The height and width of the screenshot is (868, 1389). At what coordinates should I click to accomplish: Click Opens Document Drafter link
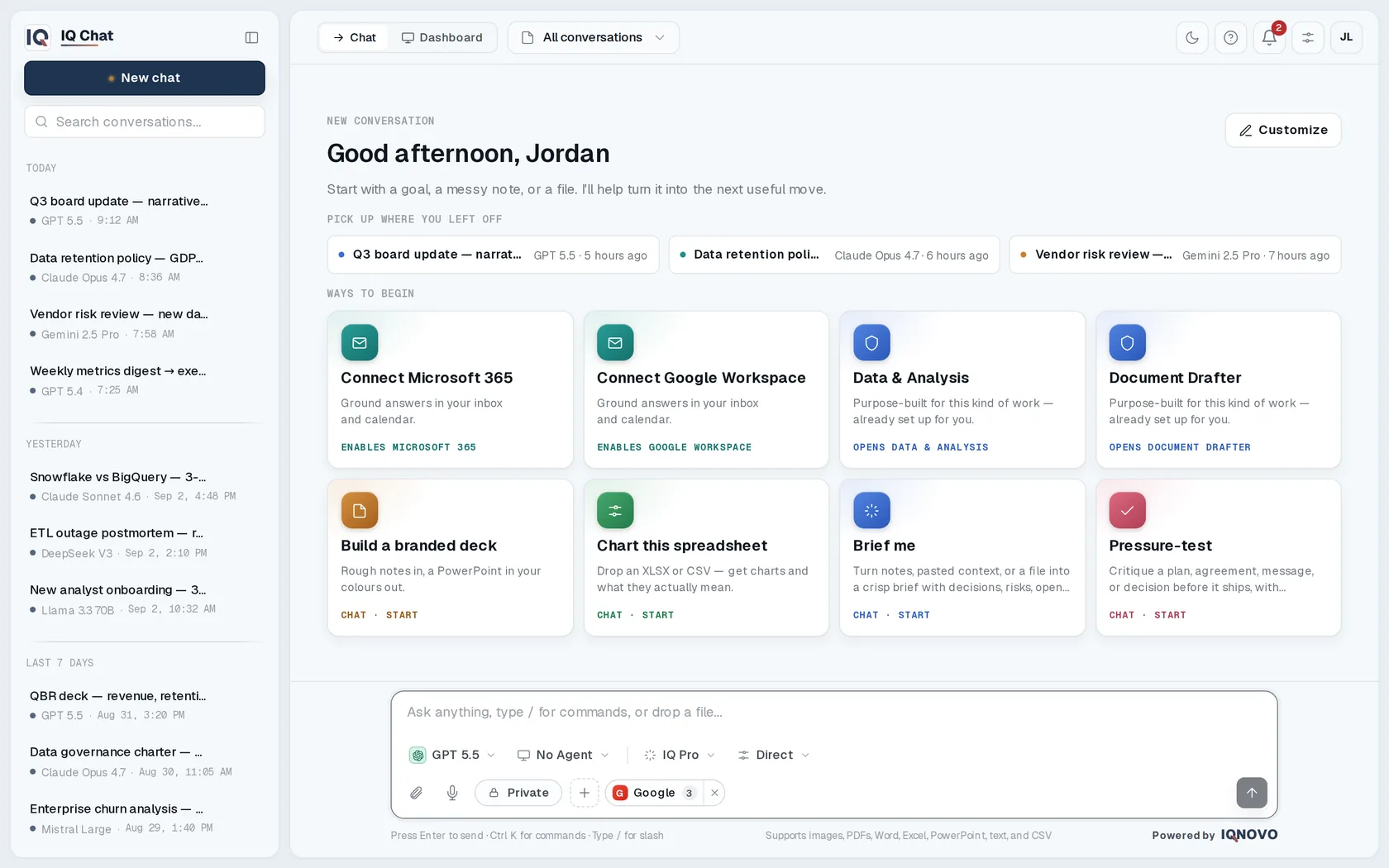pos(1180,447)
